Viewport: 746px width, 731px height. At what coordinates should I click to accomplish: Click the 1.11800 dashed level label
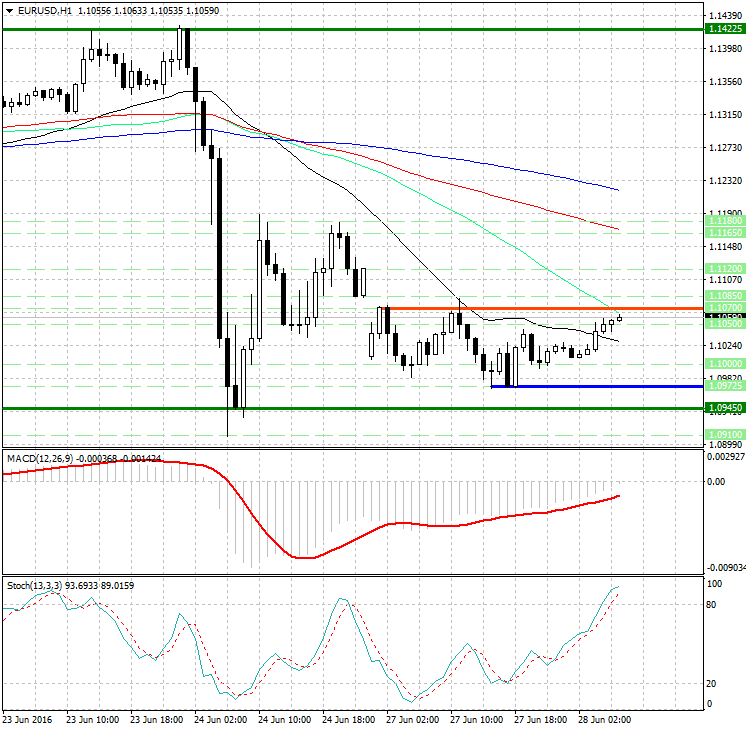tap(725, 221)
